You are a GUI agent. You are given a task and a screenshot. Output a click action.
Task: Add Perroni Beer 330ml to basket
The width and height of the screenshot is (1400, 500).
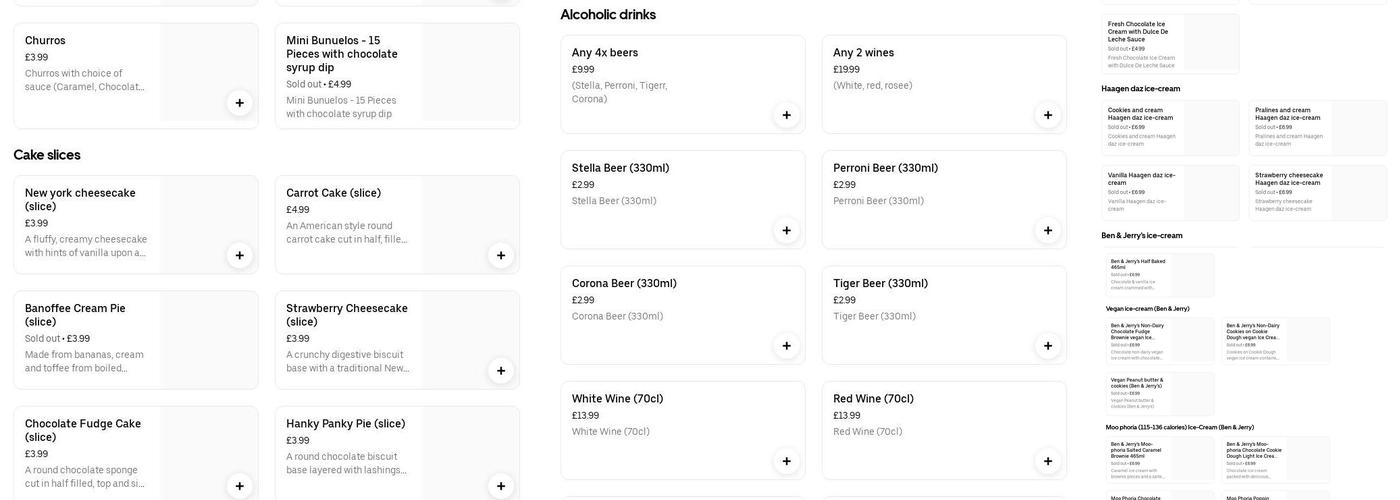pyautogui.click(x=1048, y=230)
